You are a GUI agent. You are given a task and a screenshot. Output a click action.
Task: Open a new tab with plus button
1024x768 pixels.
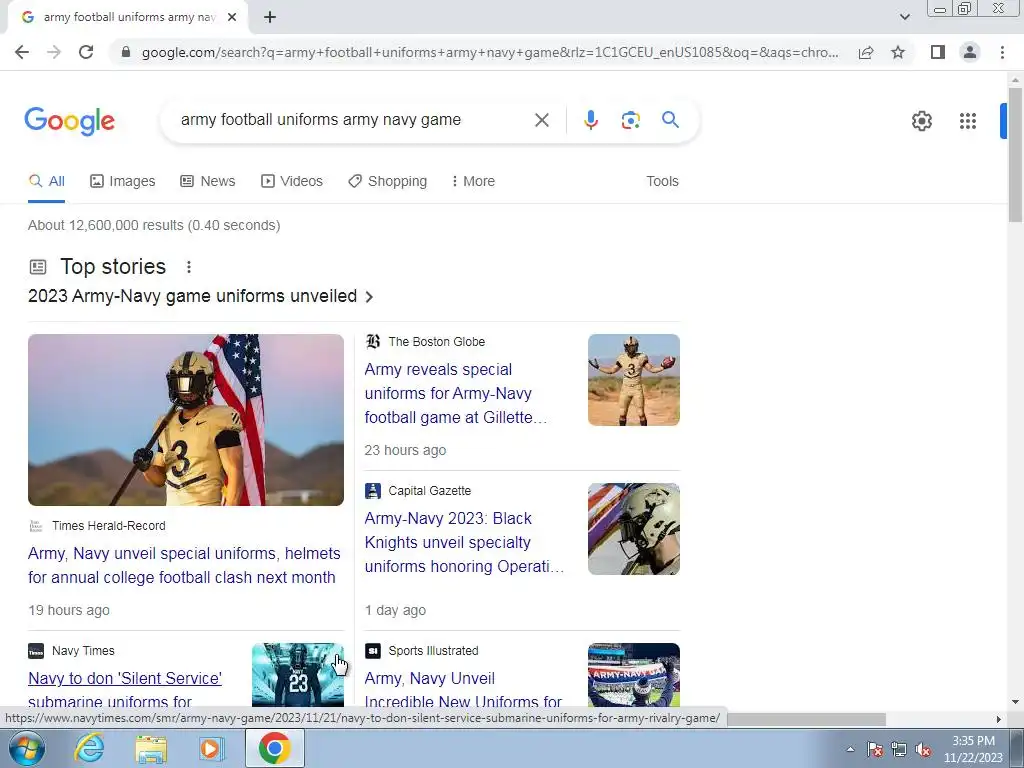click(x=270, y=17)
